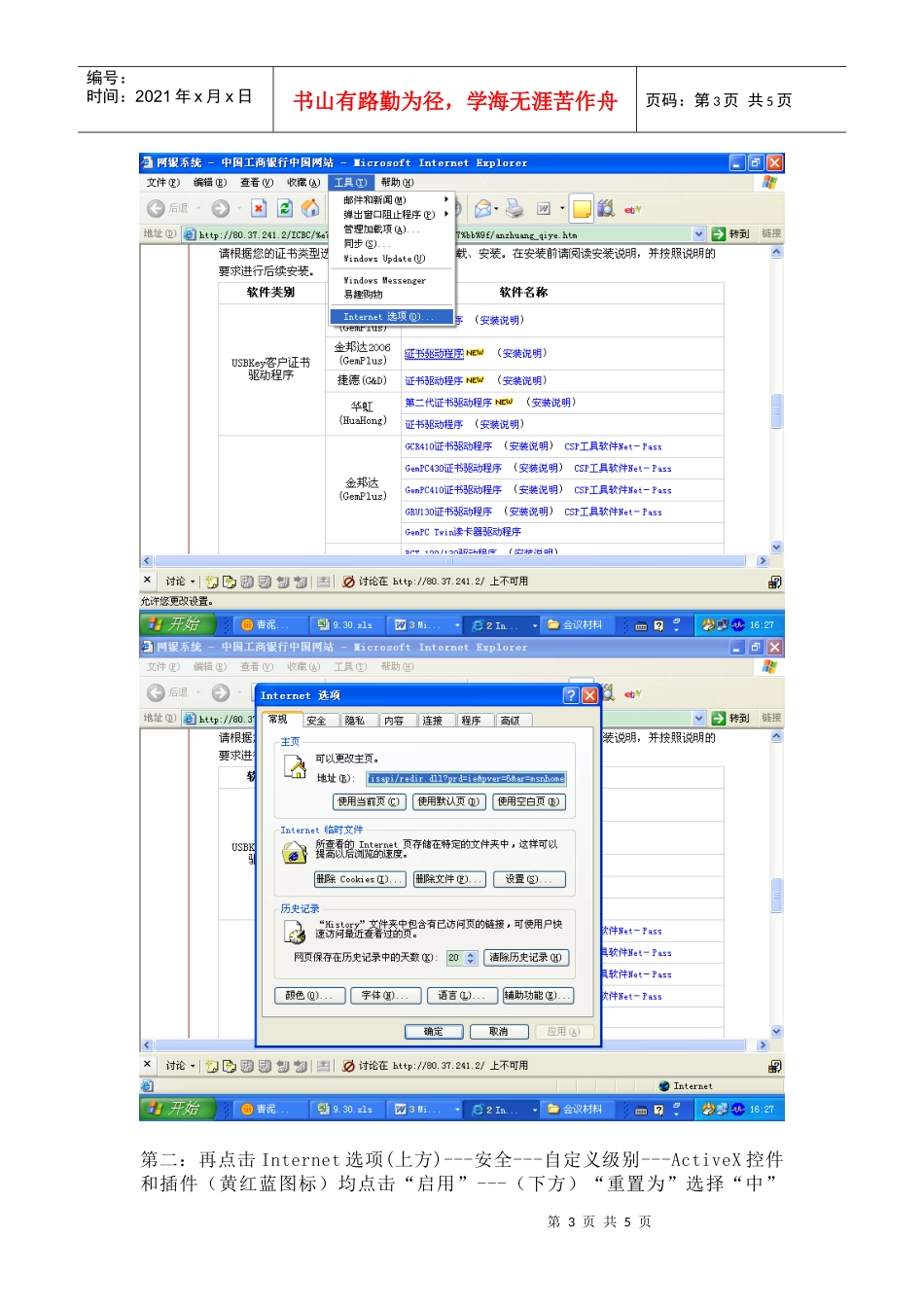924x1307 pixels.
Task: Click the homepage 地址 field in Internet 选项
Action: [x=466, y=778]
